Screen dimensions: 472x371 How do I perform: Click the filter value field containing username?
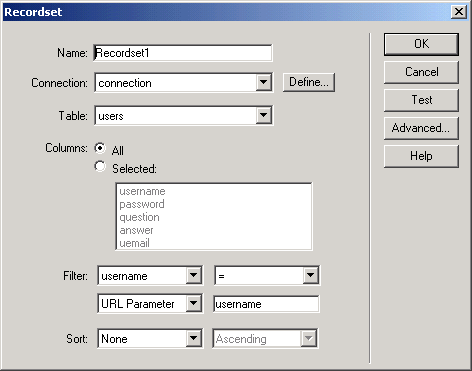(266, 304)
